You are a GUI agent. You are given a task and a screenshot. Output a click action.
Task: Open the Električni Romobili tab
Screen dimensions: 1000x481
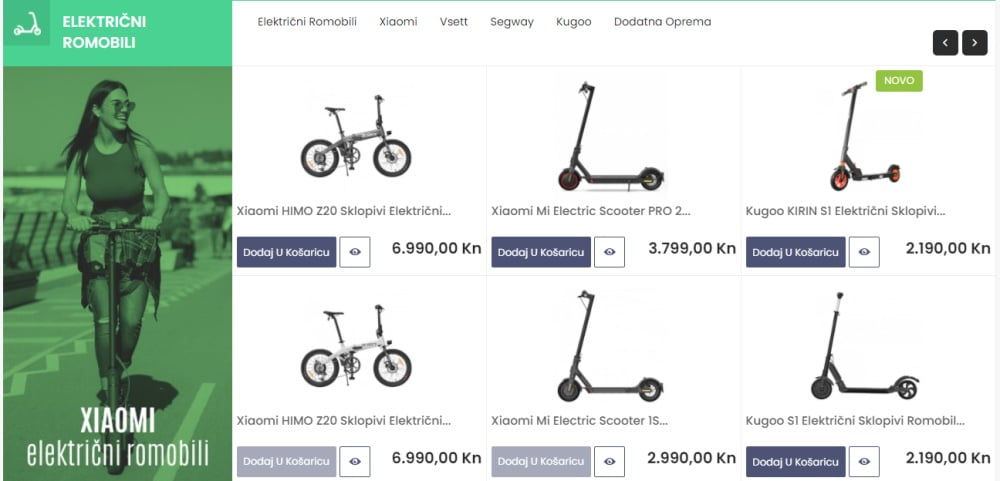(x=307, y=22)
